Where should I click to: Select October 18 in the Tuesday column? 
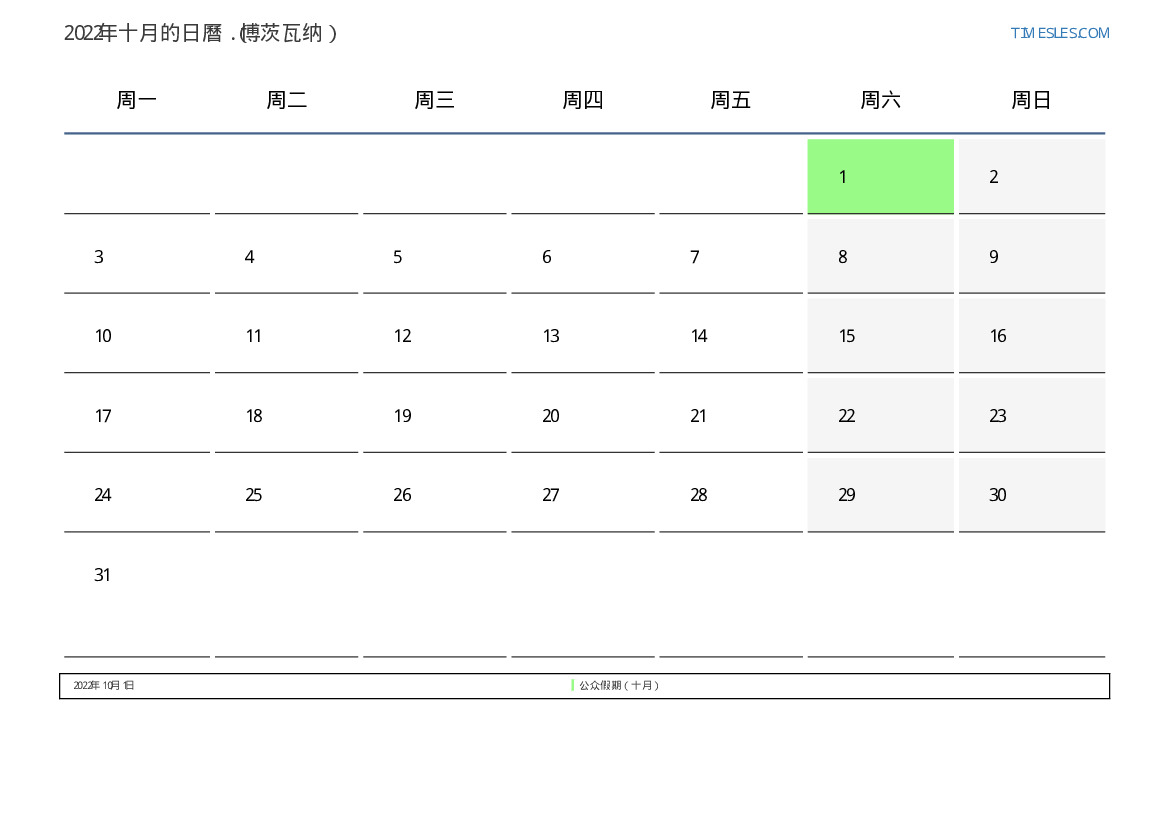(x=286, y=416)
